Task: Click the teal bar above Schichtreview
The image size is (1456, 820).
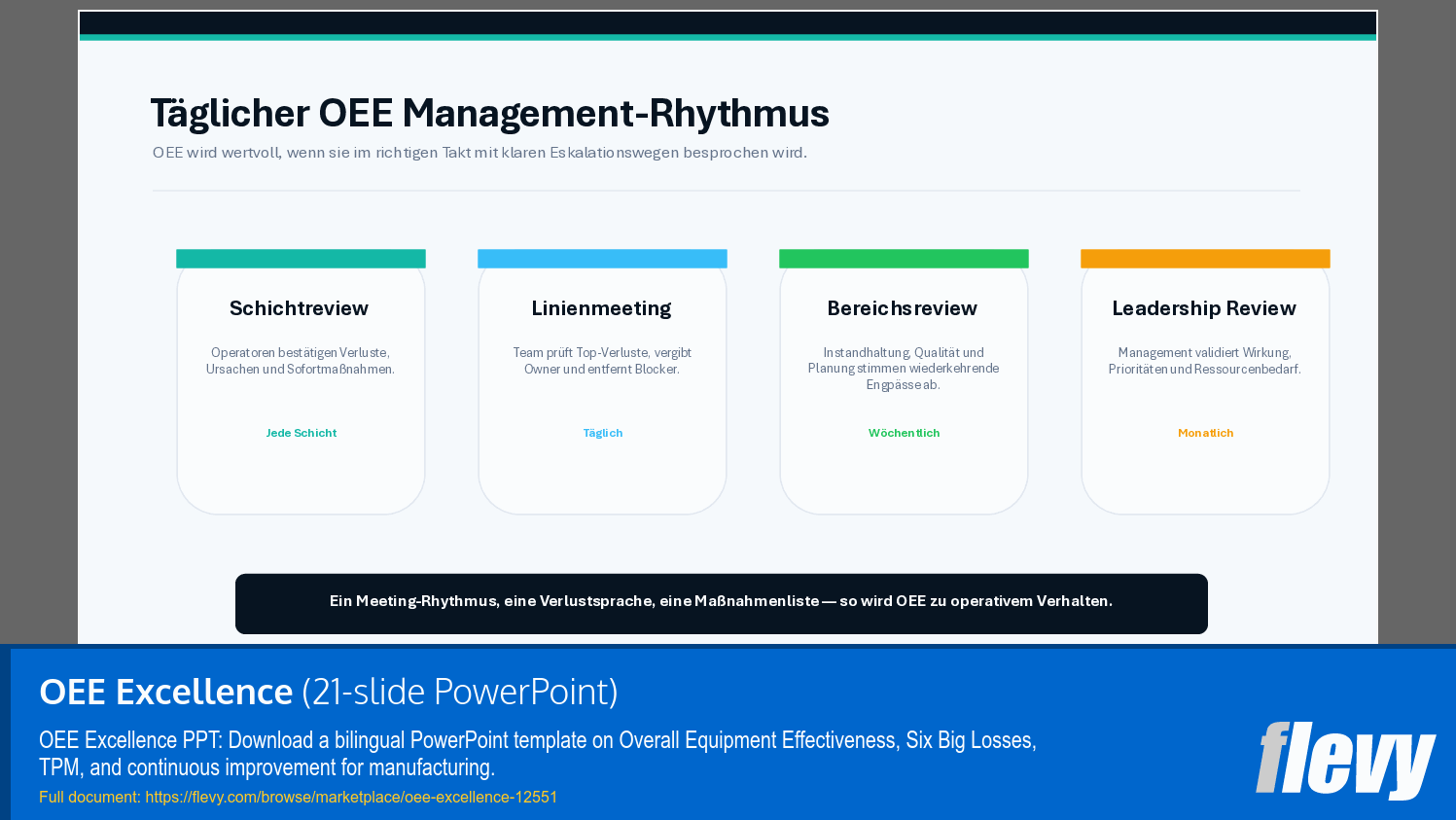Action: [x=301, y=259]
